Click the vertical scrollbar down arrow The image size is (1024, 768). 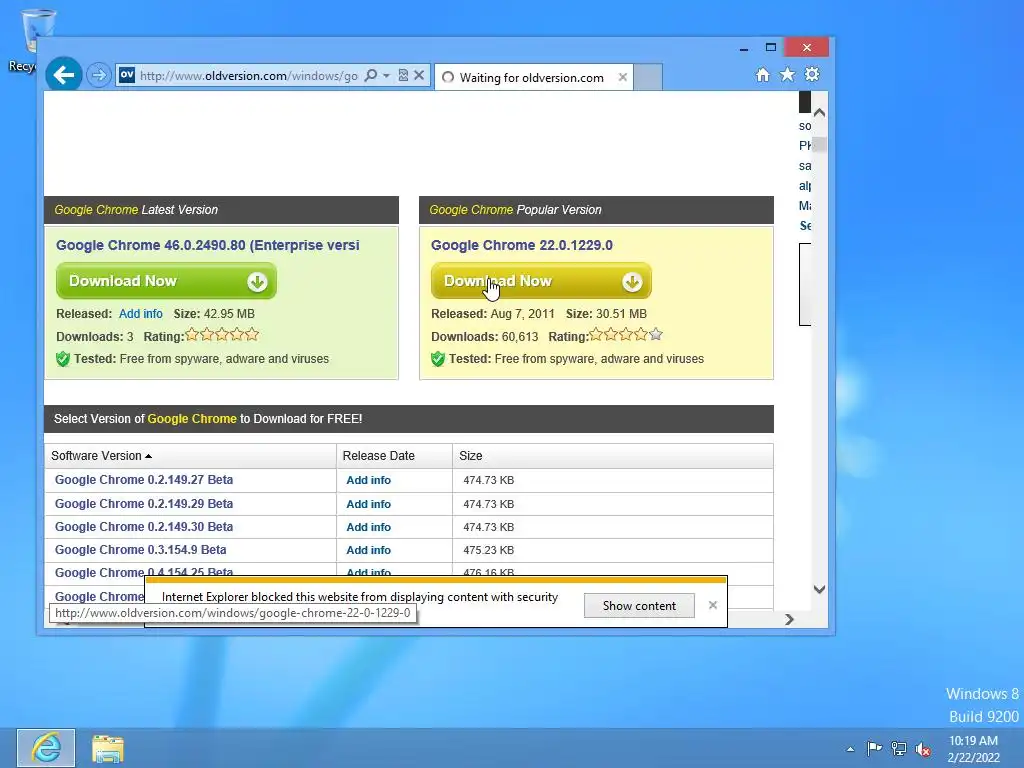(819, 589)
